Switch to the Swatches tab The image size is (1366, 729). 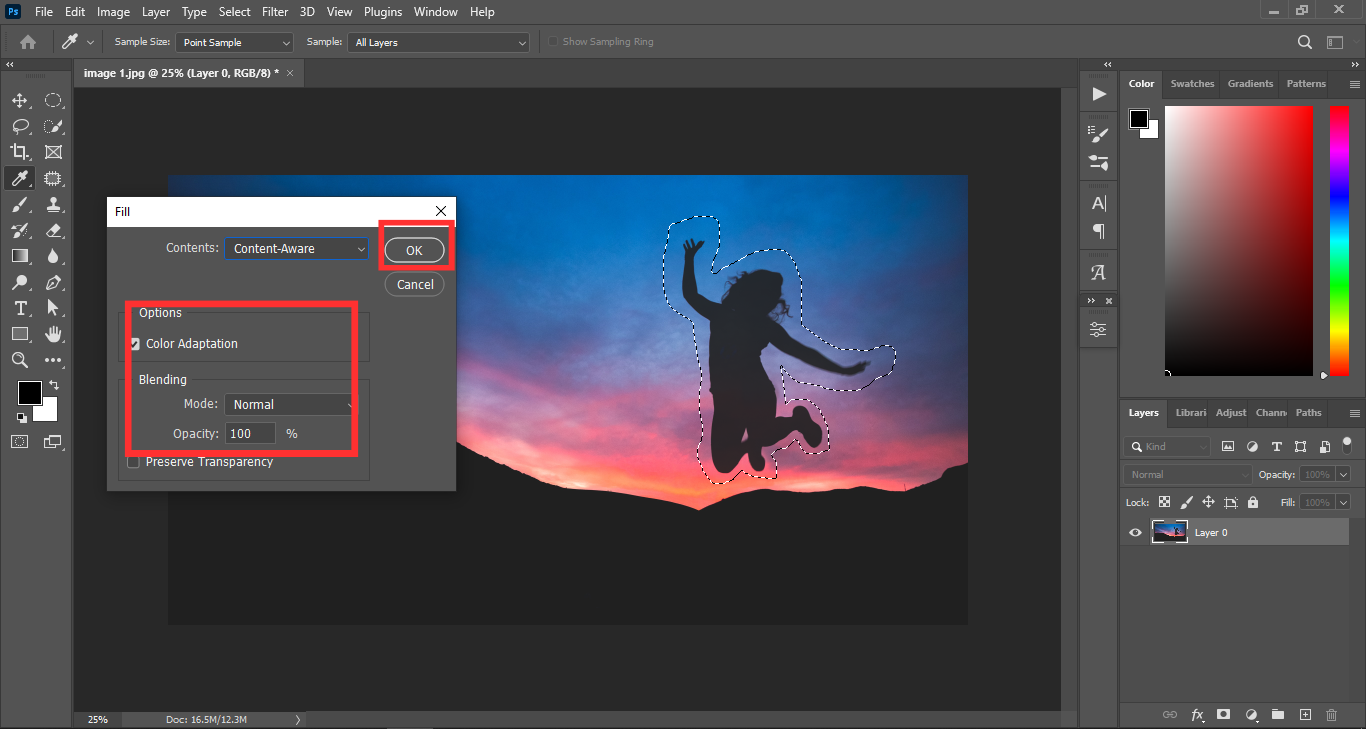[1192, 84]
